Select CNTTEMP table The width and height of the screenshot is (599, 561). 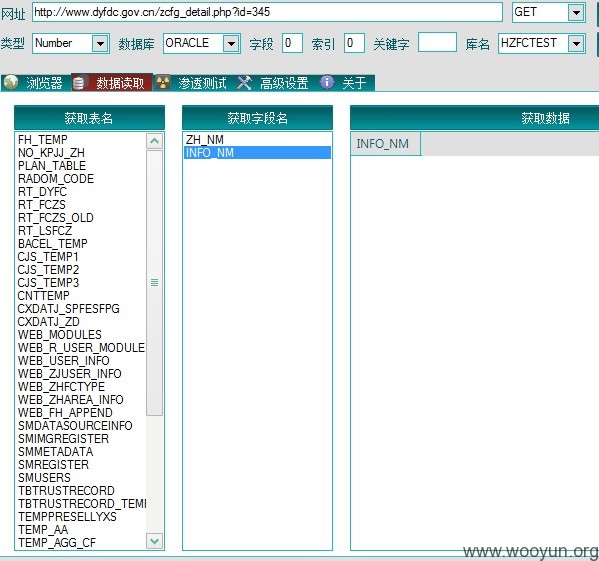coord(44,296)
